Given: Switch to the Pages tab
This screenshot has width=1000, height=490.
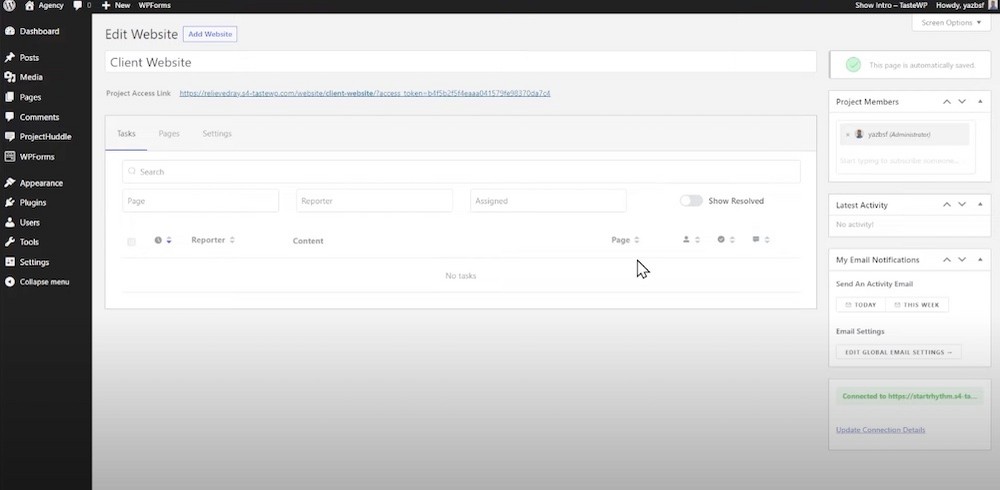Looking at the screenshot, I should coord(169,134).
